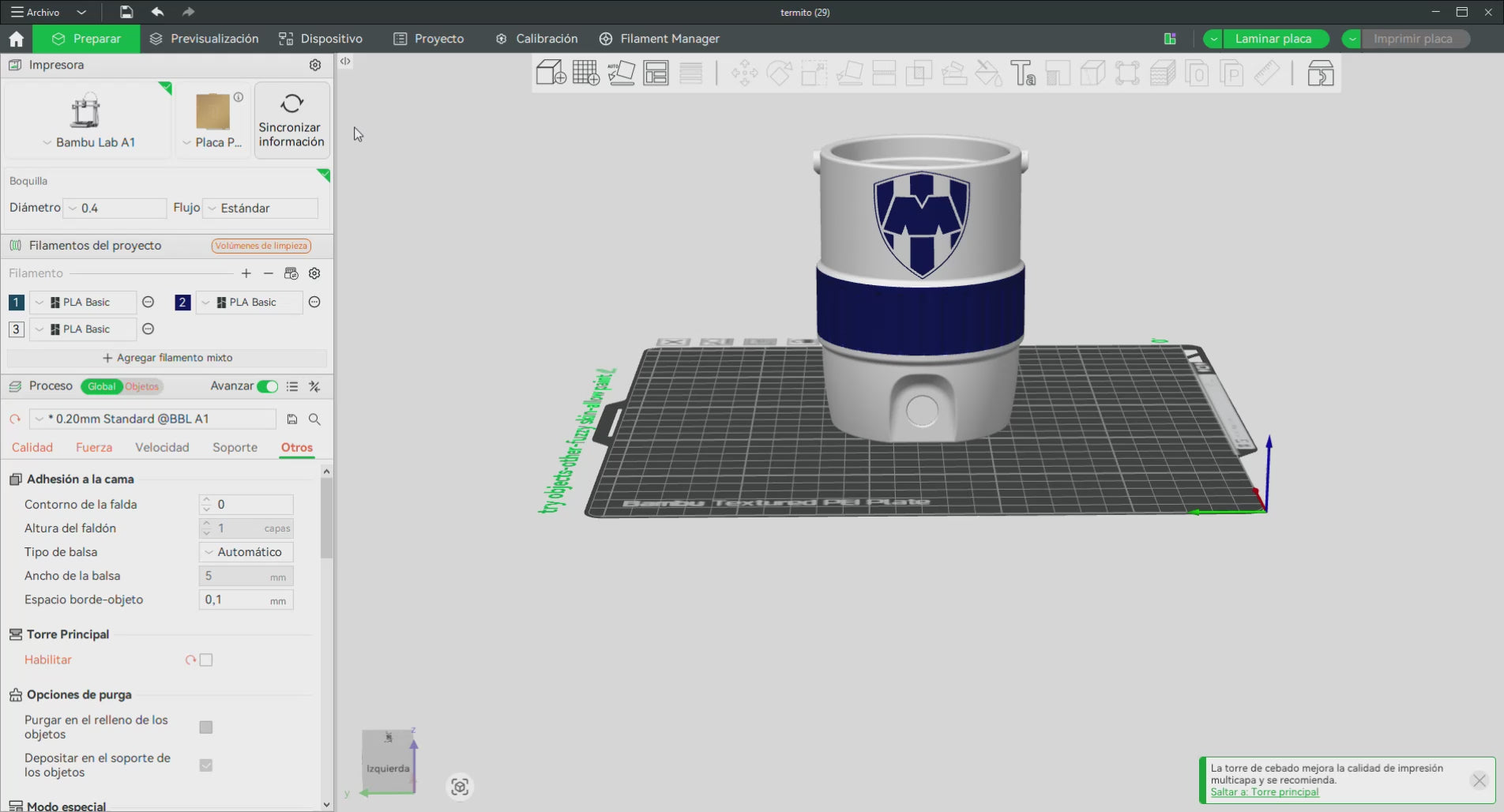Follow the Saltar a: Torre principal link
Image resolution: width=1504 pixels, height=812 pixels.
1265,792
